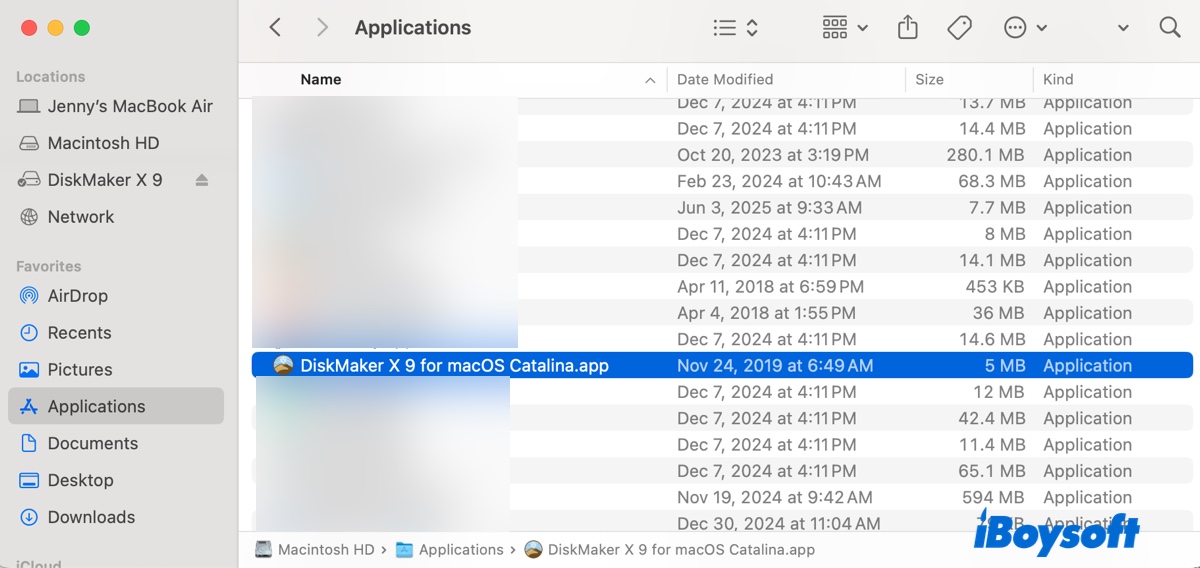The height and width of the screenshot is (568, 1200).
Task: Open the Search magnifier icon
Action: tap(1170, 28)
